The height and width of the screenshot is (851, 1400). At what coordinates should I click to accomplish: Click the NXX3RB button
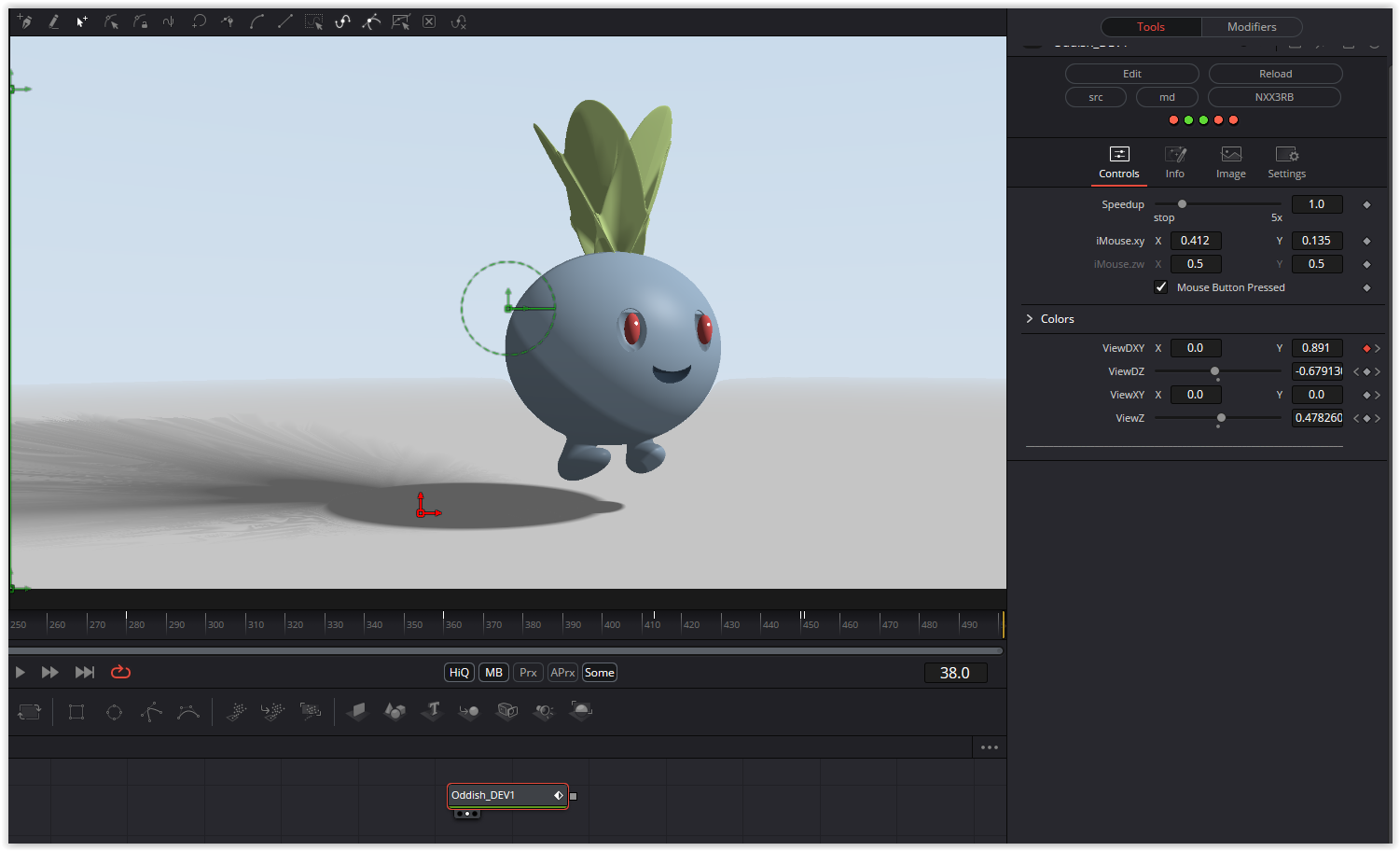(x=1274, y=97)
